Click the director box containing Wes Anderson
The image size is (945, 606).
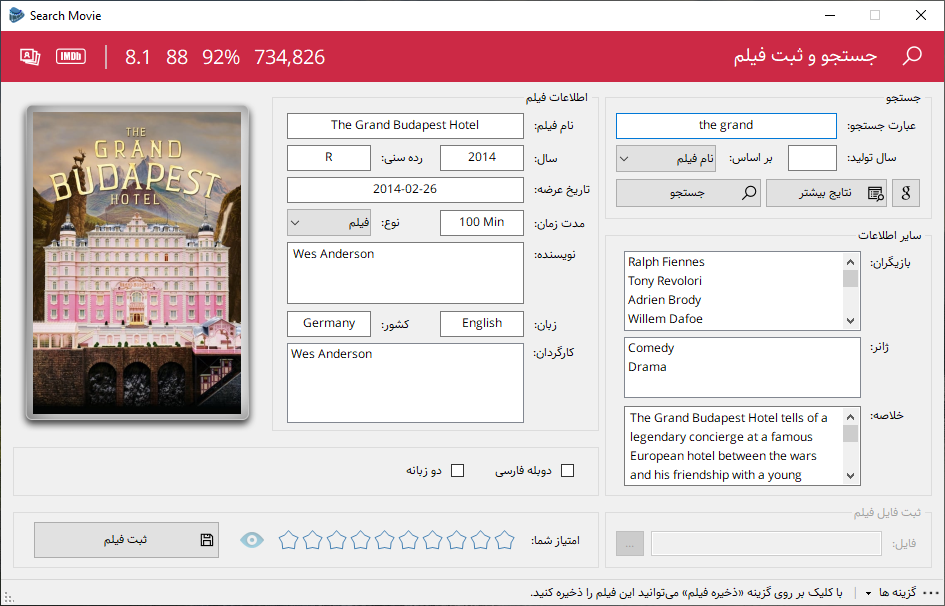click(x=405, y=383)
